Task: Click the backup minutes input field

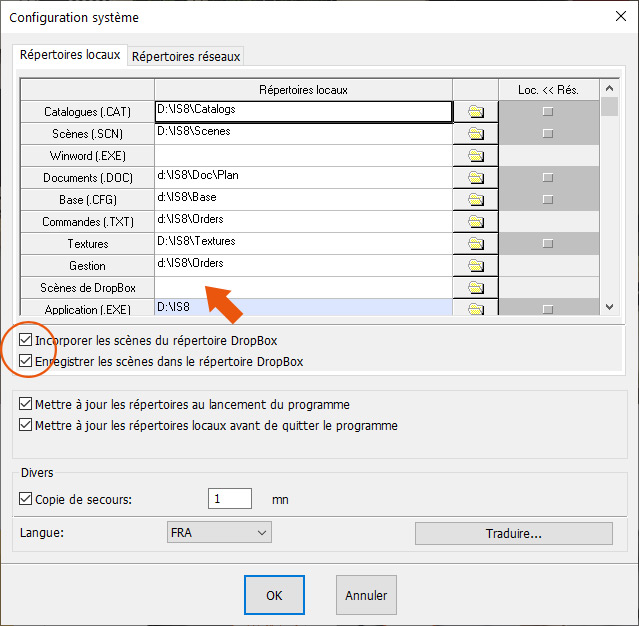Action: 229,499
